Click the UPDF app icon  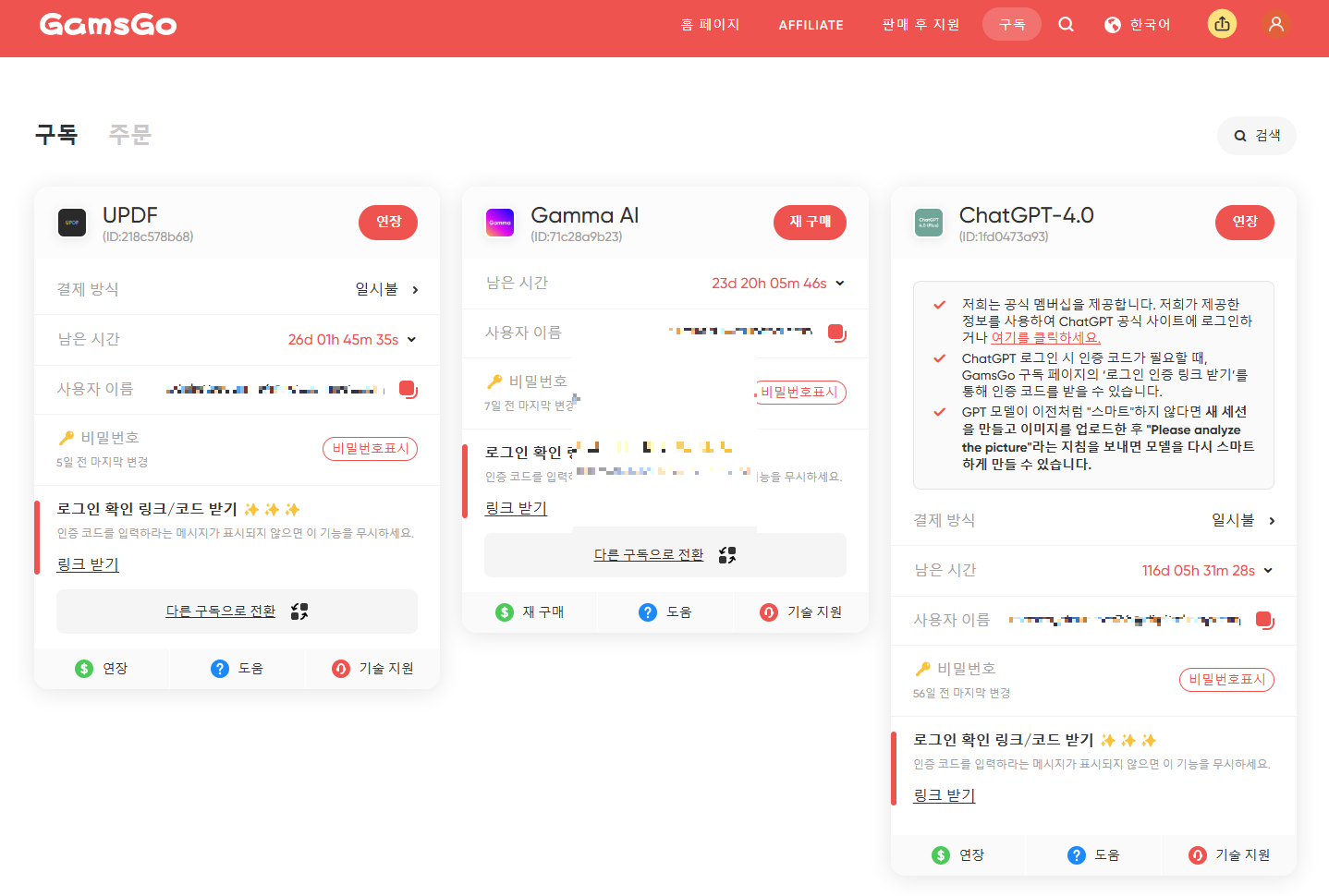(x=72, y=223)
